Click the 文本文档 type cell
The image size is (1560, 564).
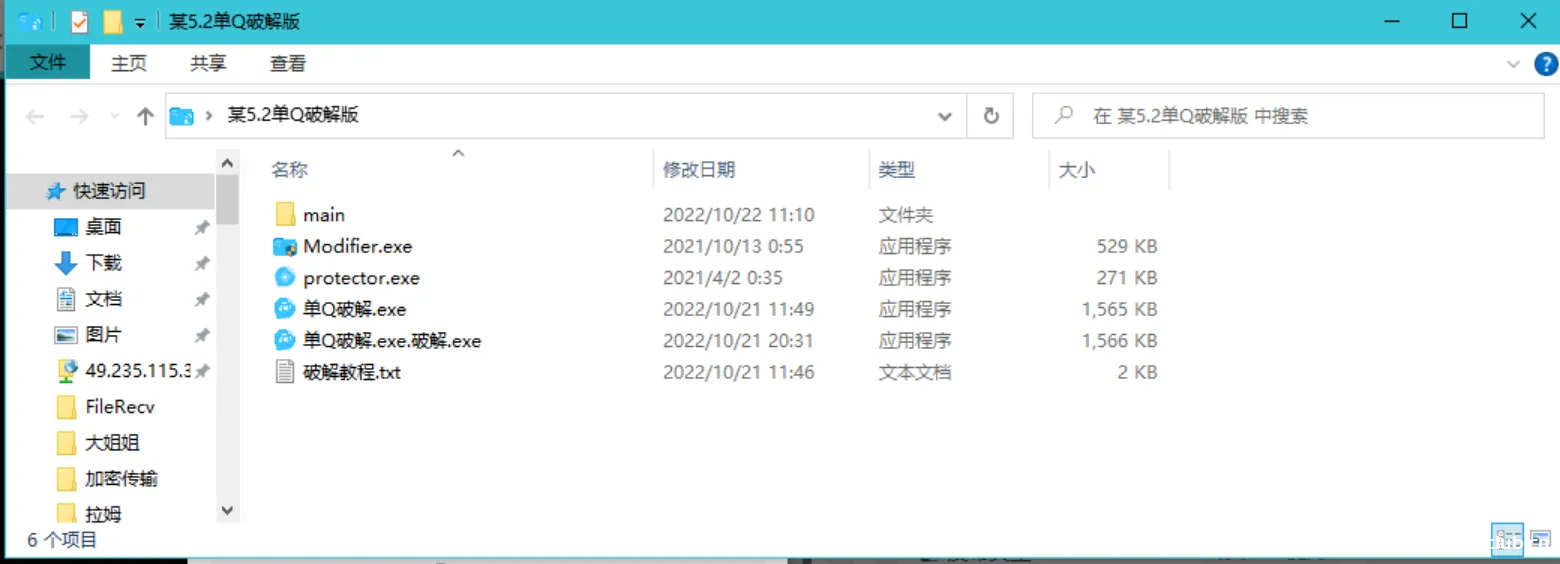click(x=915, y=373)
